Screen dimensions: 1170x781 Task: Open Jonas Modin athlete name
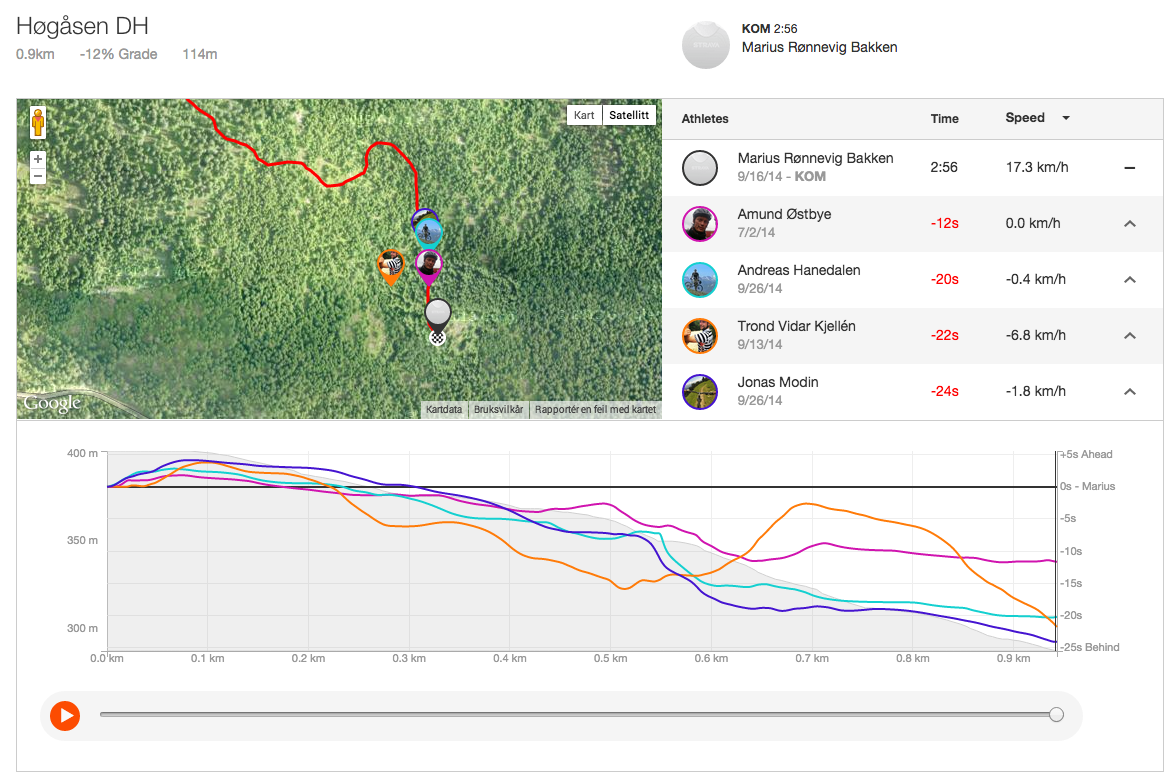(x=778, y=382)
